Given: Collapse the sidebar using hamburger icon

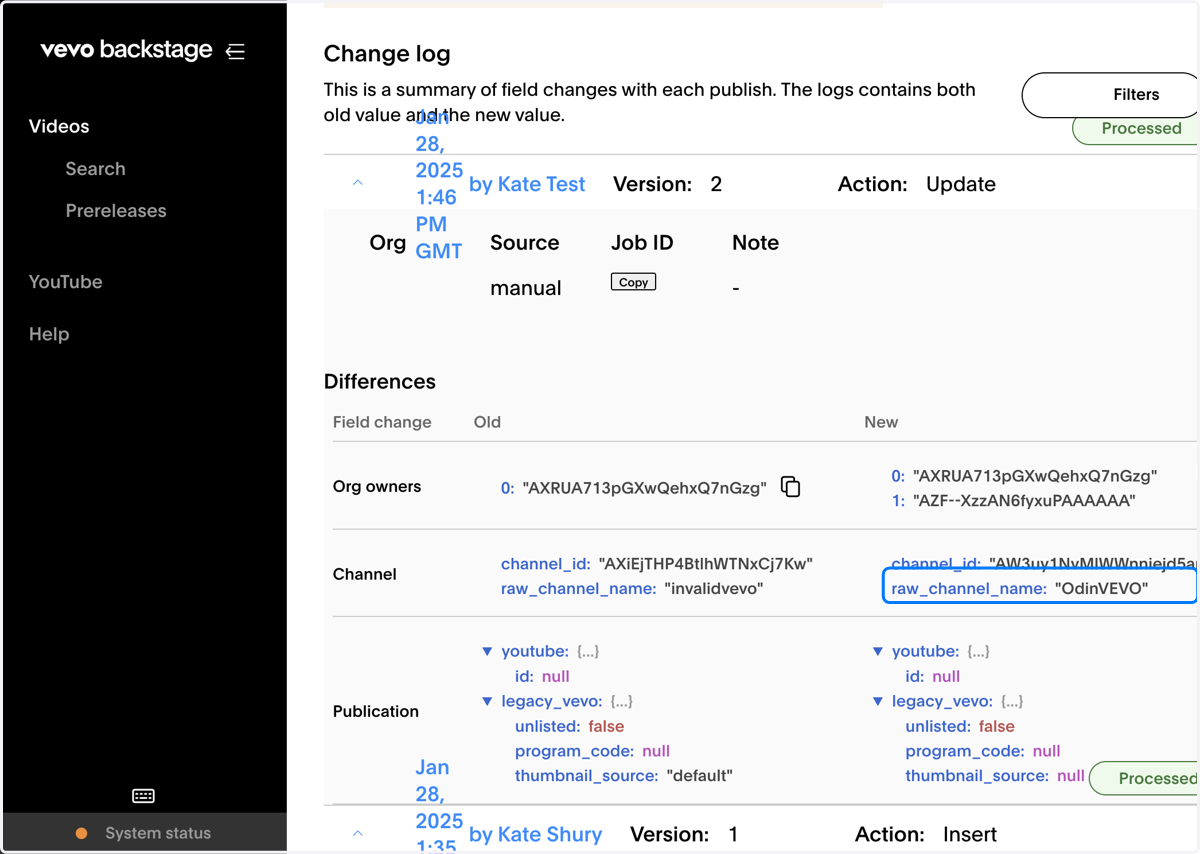Looking at the screenshot, I should [235, 51].
